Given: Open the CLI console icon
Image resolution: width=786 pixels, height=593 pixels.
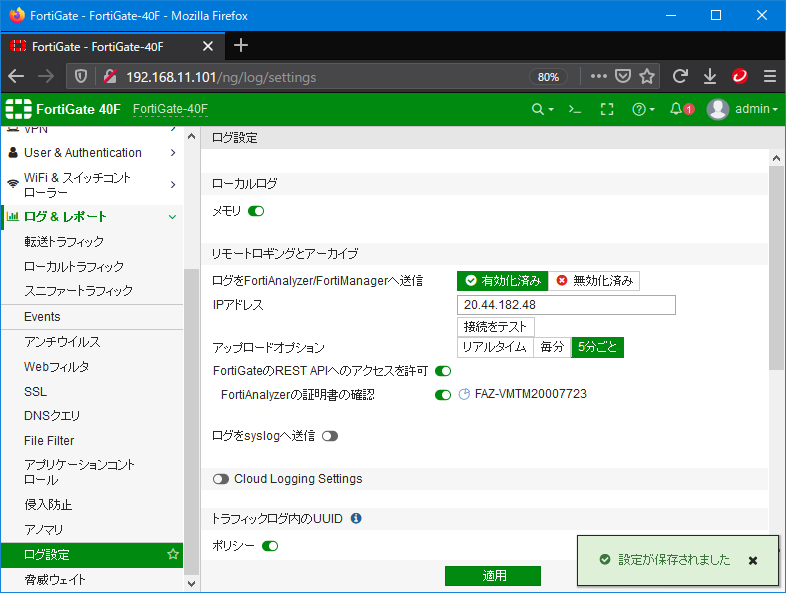Looking at the screenshot, I should click(574, 109).
